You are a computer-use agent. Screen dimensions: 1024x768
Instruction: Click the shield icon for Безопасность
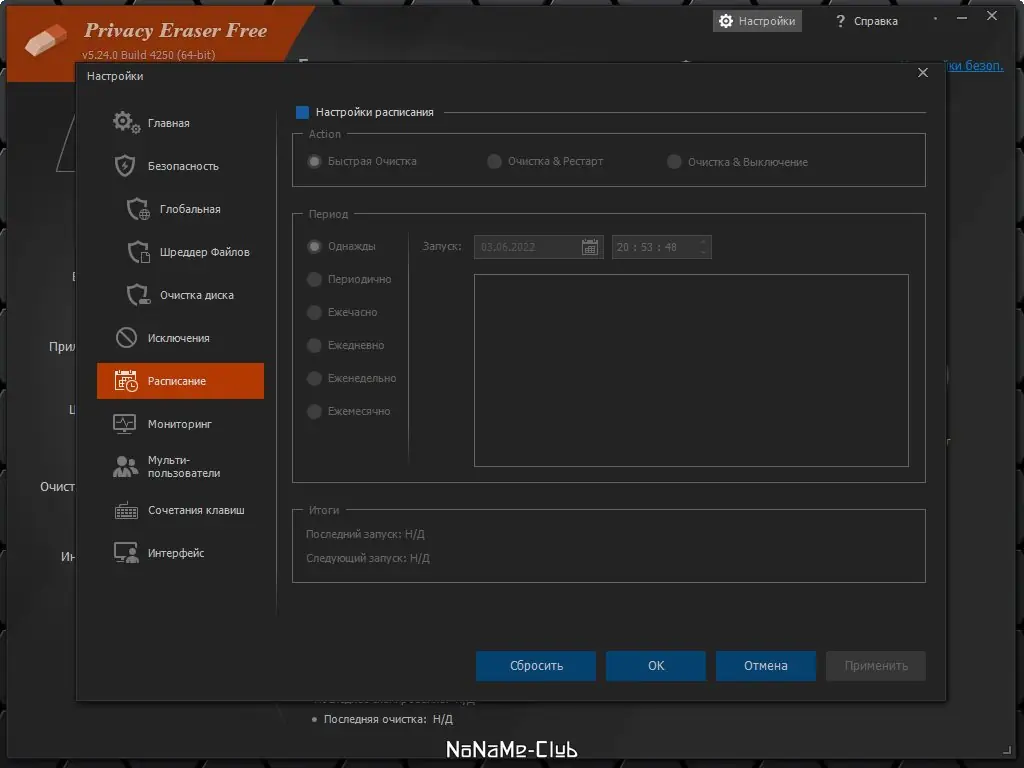pyautogui.click(x=125, y=165)
